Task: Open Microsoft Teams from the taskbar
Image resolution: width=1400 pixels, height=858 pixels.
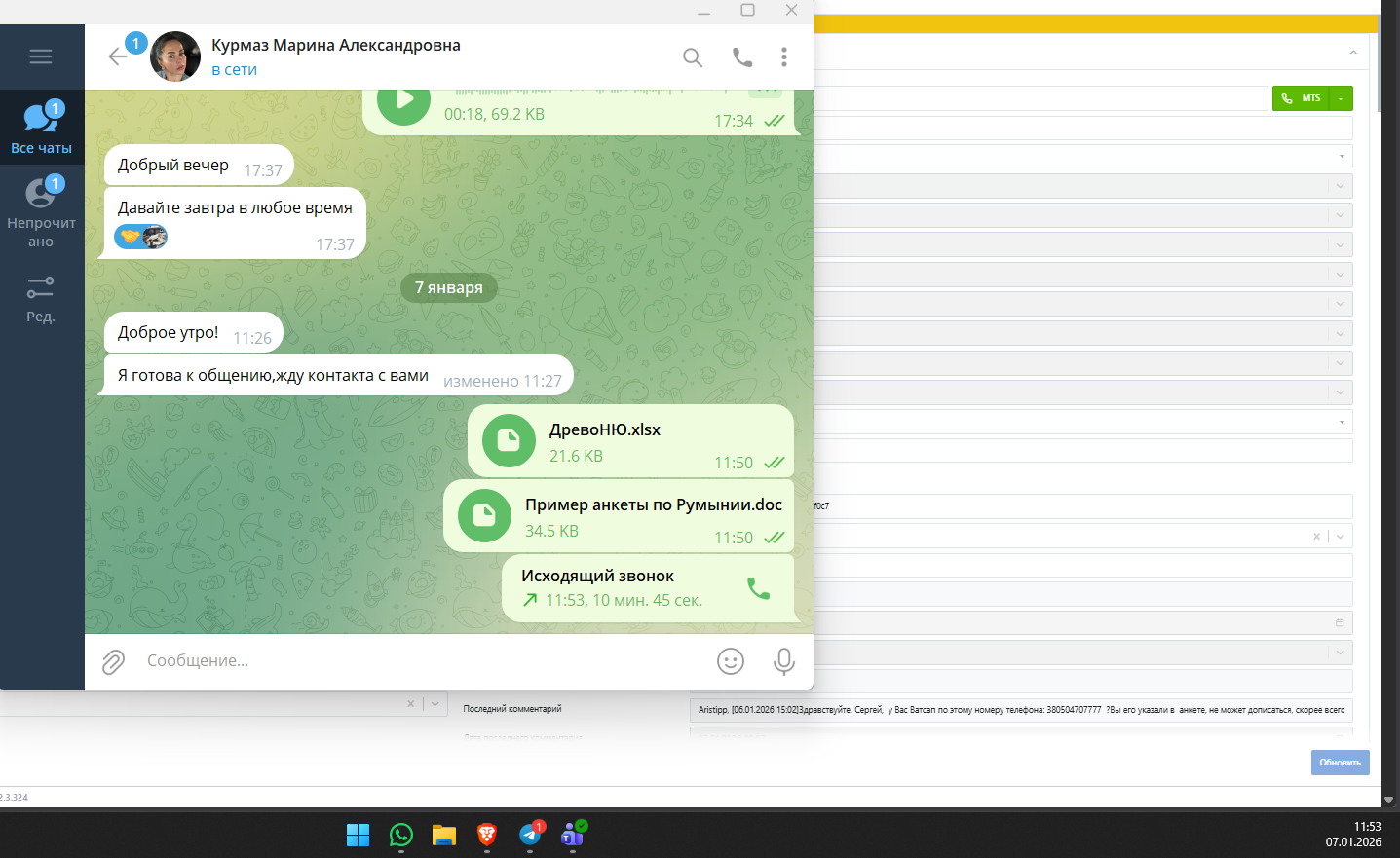Action: click(573, 836)
